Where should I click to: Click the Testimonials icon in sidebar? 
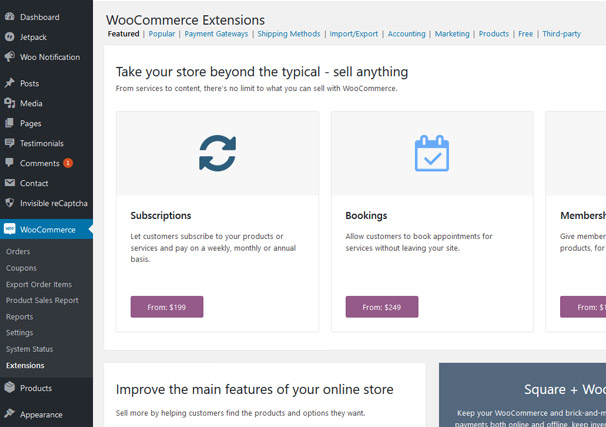tap(10, 143)
